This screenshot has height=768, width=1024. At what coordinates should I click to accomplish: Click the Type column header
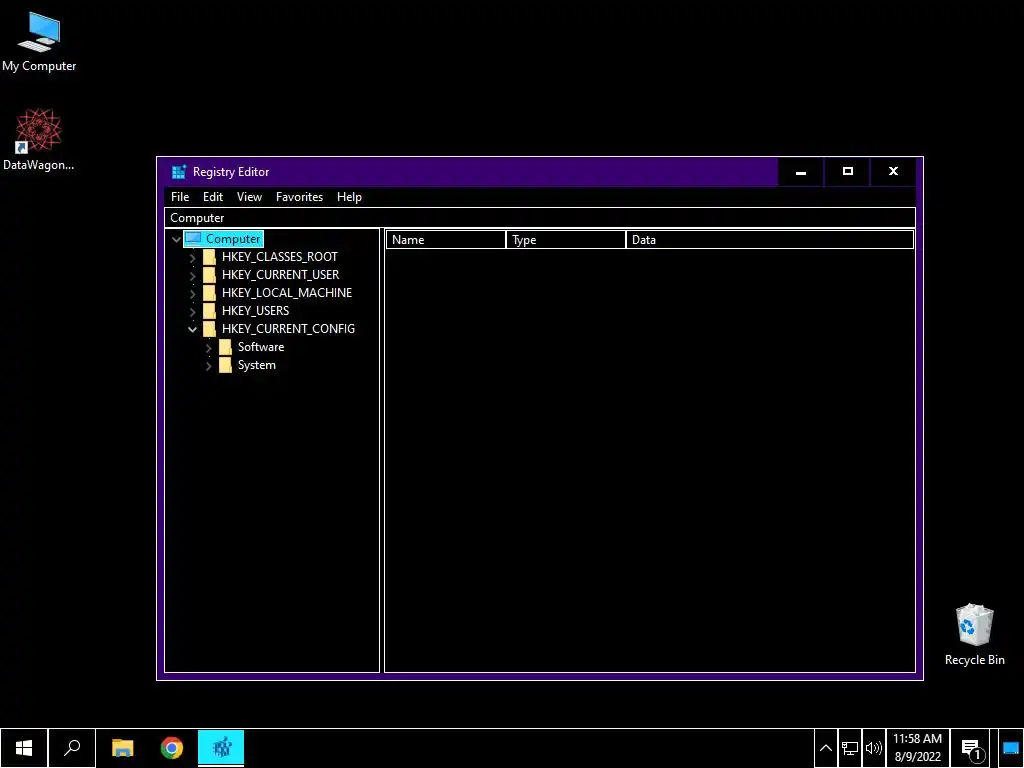coord(566,240)
